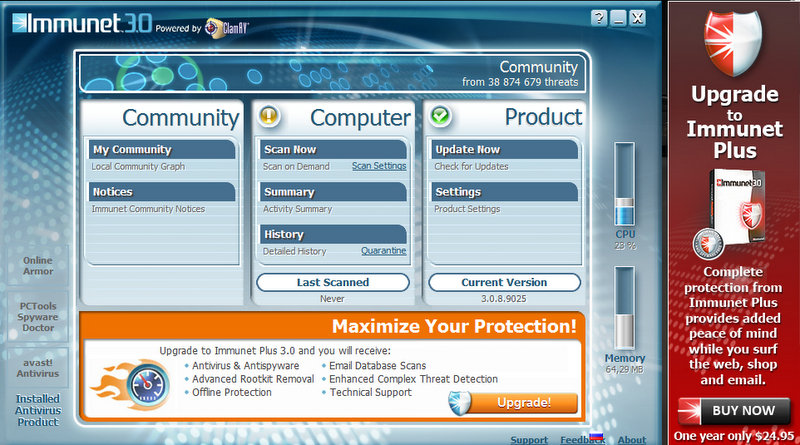Click 'One year only $24.95' text
800x445 pixels.
[734, 436]
